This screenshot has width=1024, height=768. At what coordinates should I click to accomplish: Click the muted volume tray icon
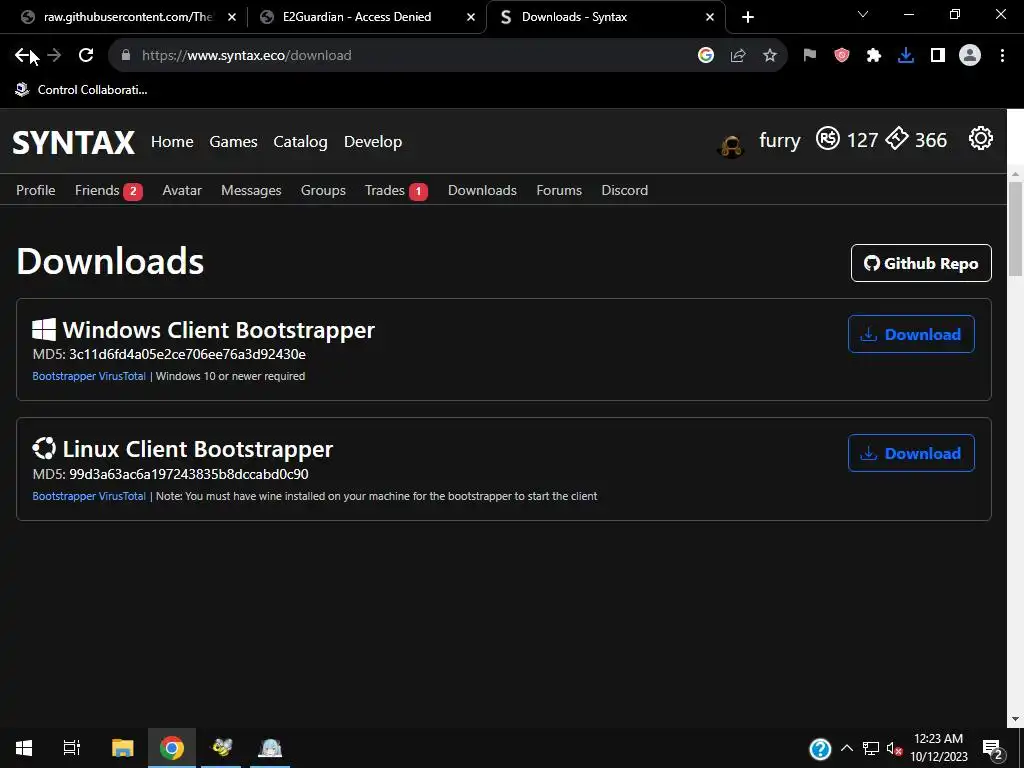894,749
